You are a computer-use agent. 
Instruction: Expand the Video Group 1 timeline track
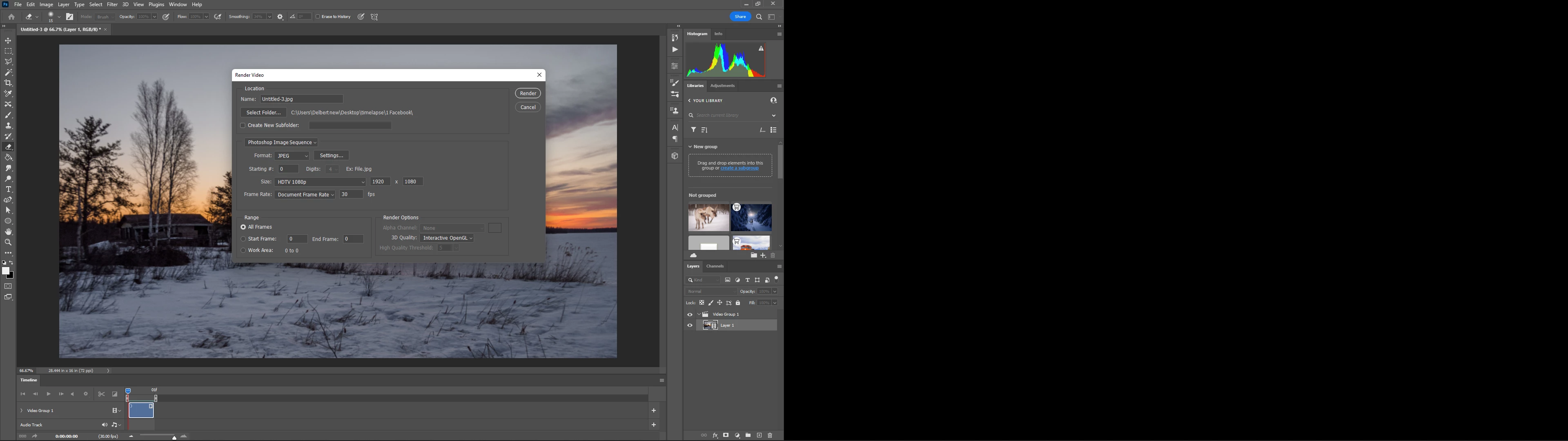point(22,410)
